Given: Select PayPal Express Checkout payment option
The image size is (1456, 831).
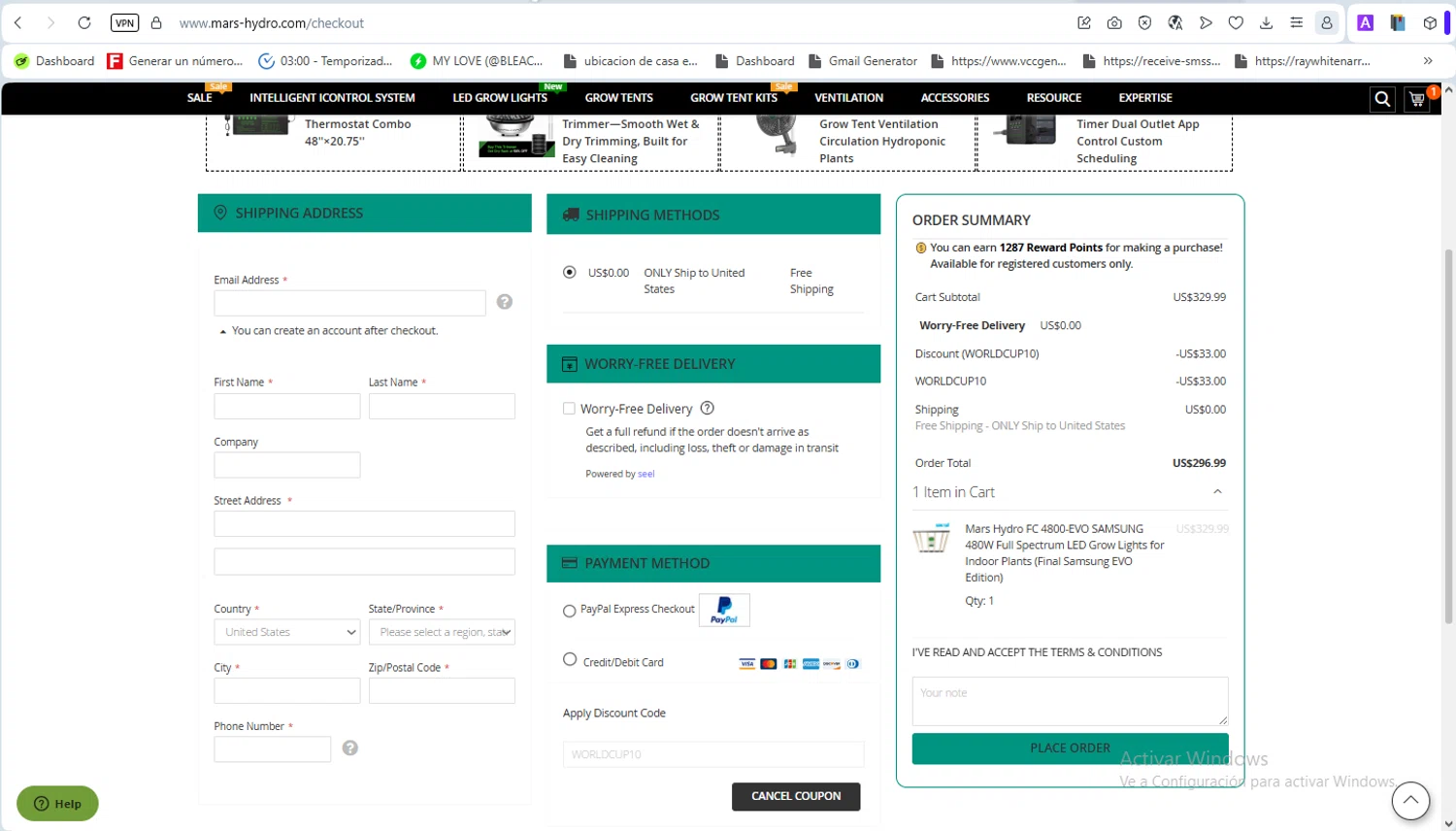Looking at the screenshot, I should click(570, 611).
